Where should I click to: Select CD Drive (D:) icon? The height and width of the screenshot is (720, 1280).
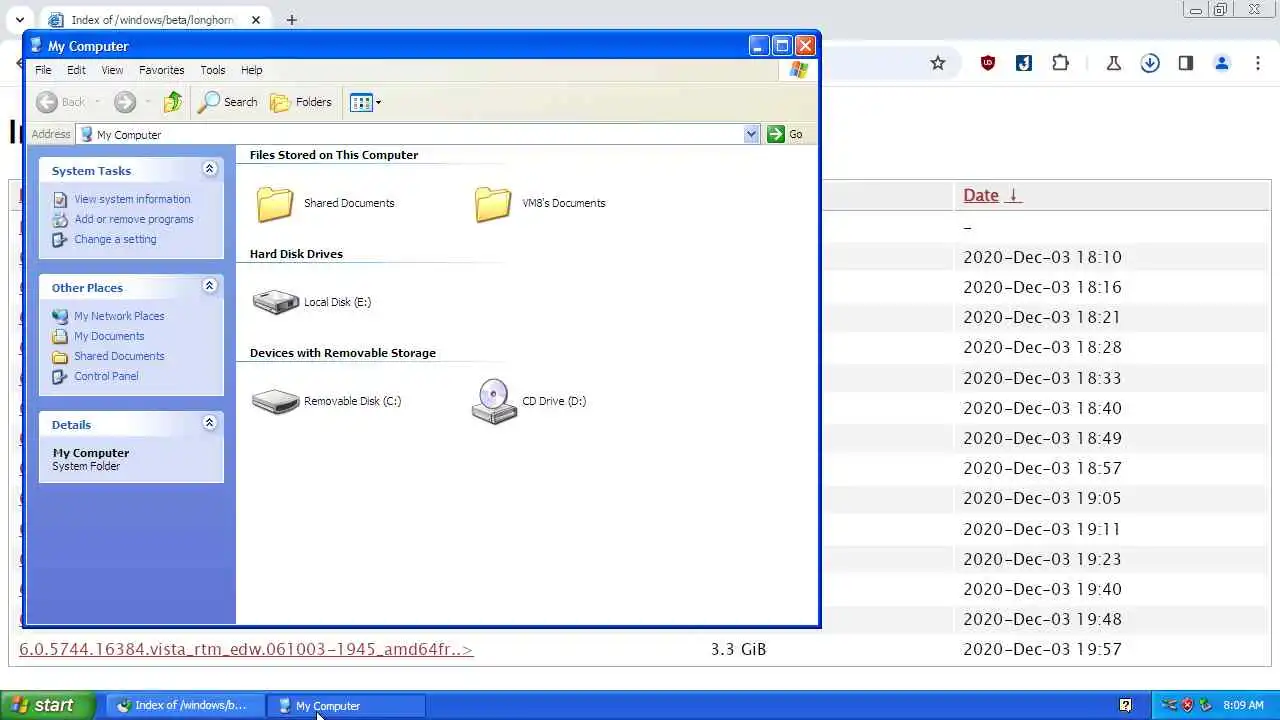point(494,401)
